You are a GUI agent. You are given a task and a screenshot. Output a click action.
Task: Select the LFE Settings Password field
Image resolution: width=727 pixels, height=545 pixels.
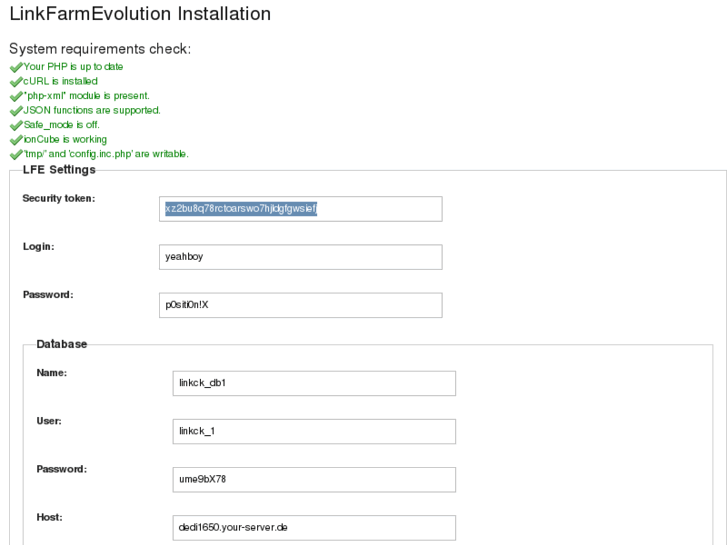[x=300, y=305]
